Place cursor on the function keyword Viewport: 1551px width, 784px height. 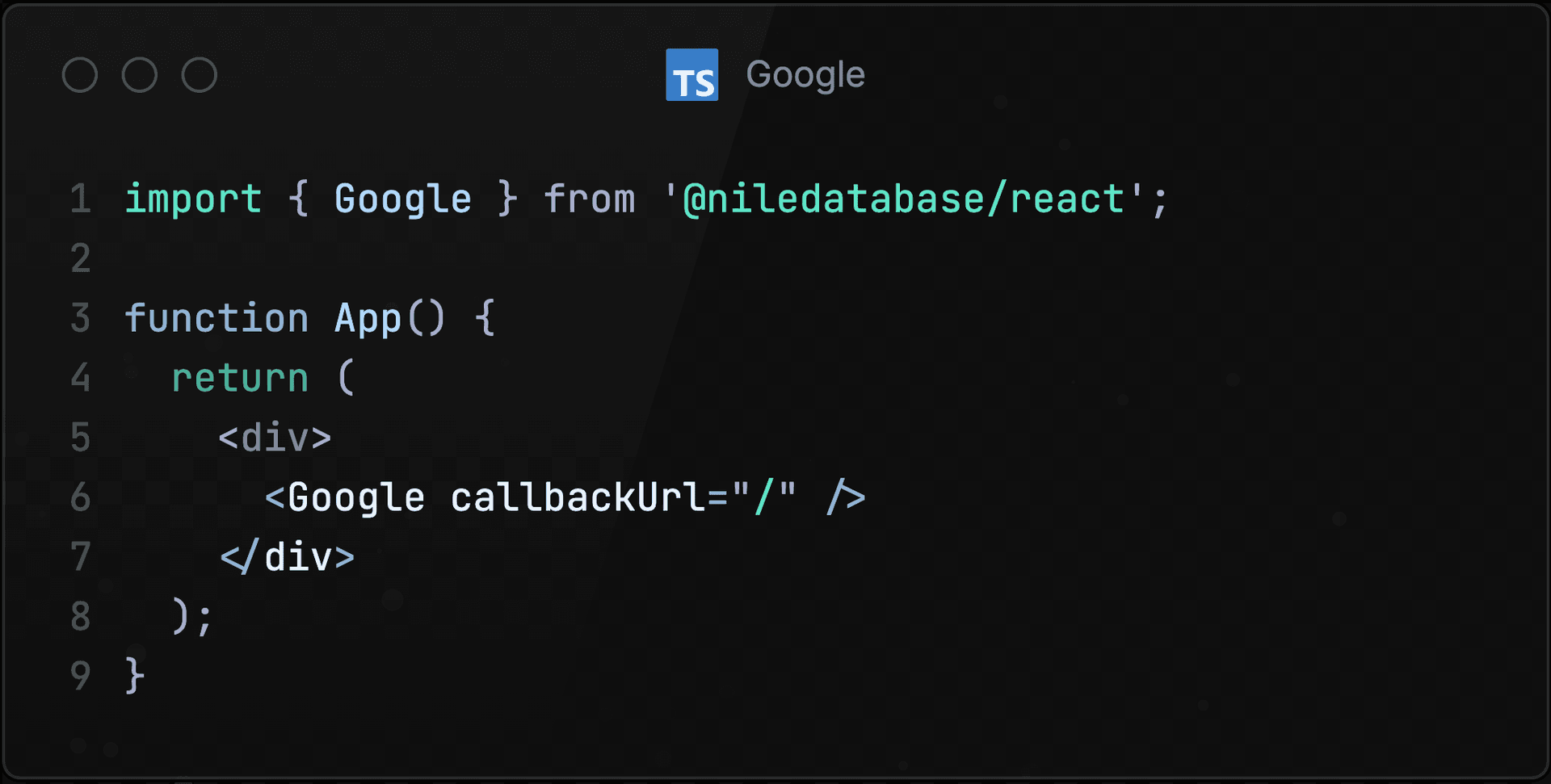pos(216,318)
